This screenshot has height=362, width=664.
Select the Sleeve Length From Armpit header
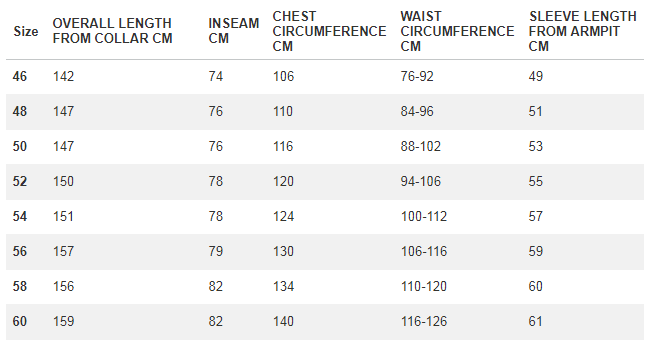582,31
